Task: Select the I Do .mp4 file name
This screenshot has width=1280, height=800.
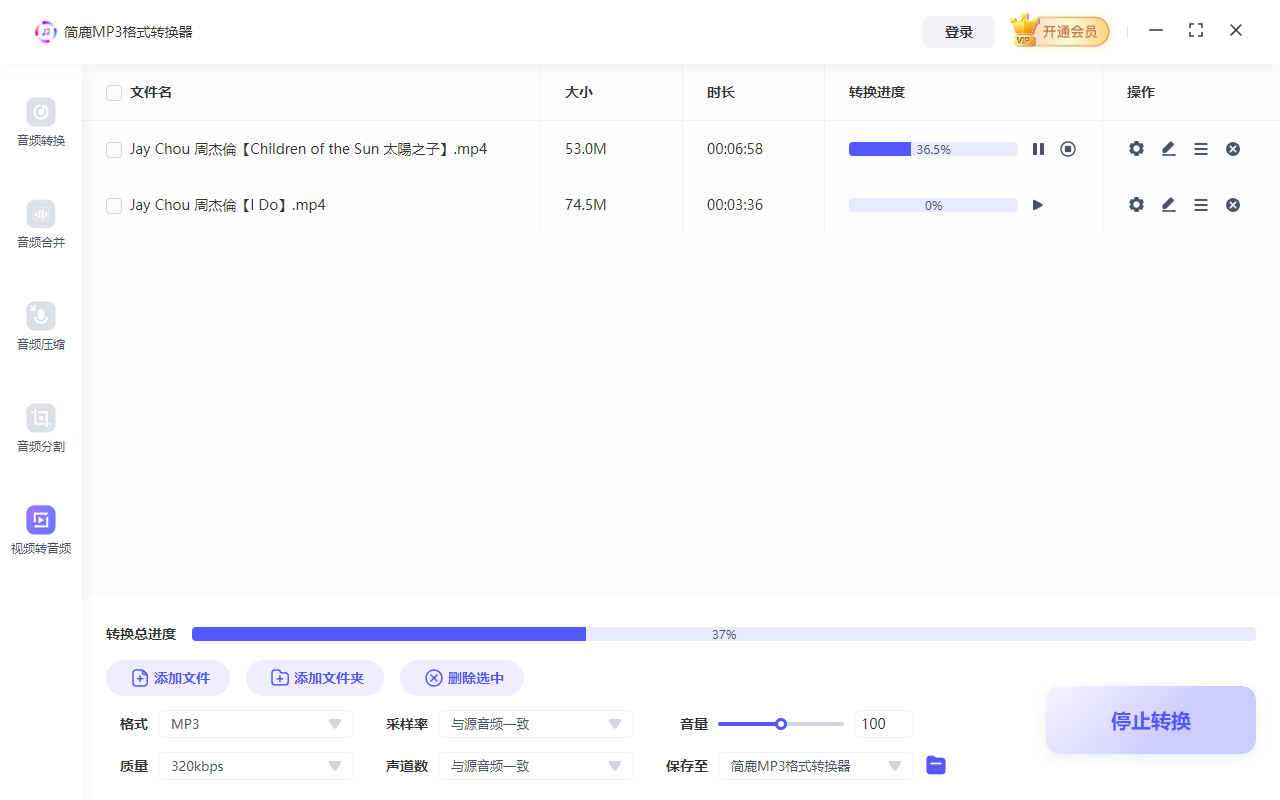Action: (228, 205)
